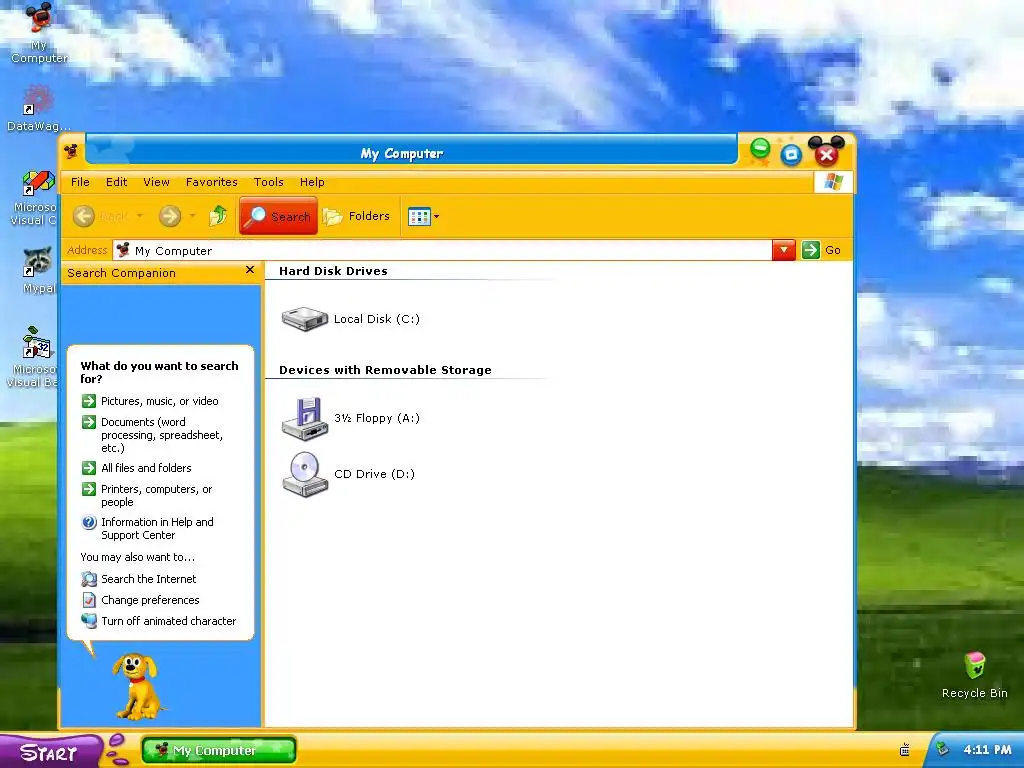Click the Forward arrow toolbar button
This screenshot has width=1024, height=768.
click(170, 216)
